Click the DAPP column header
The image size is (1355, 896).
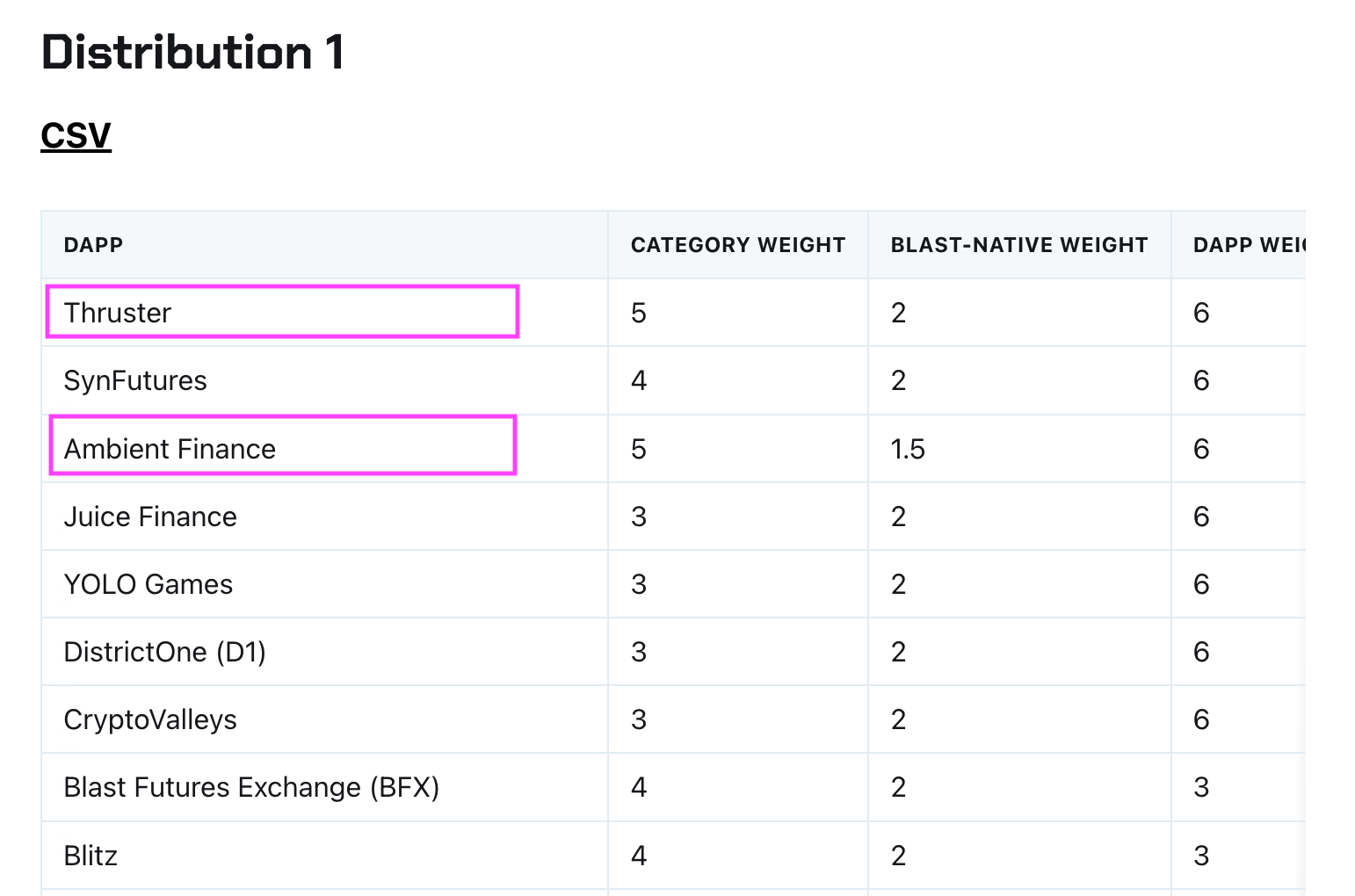click(x=93, y=245)
